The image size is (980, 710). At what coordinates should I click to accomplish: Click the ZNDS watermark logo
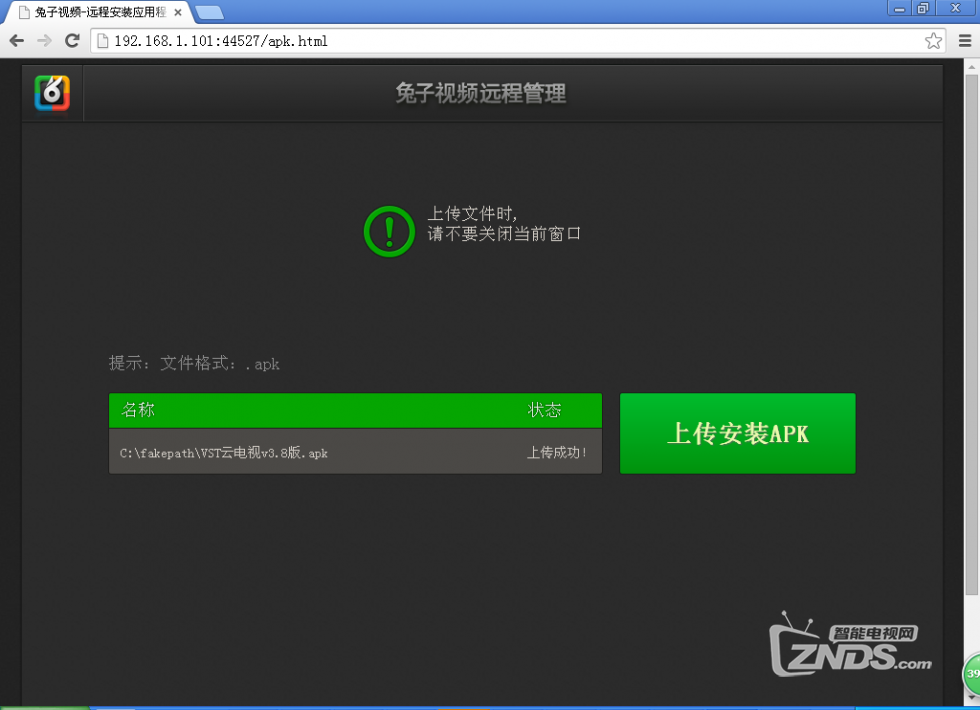pyautogui.click(x=849, y=648)
